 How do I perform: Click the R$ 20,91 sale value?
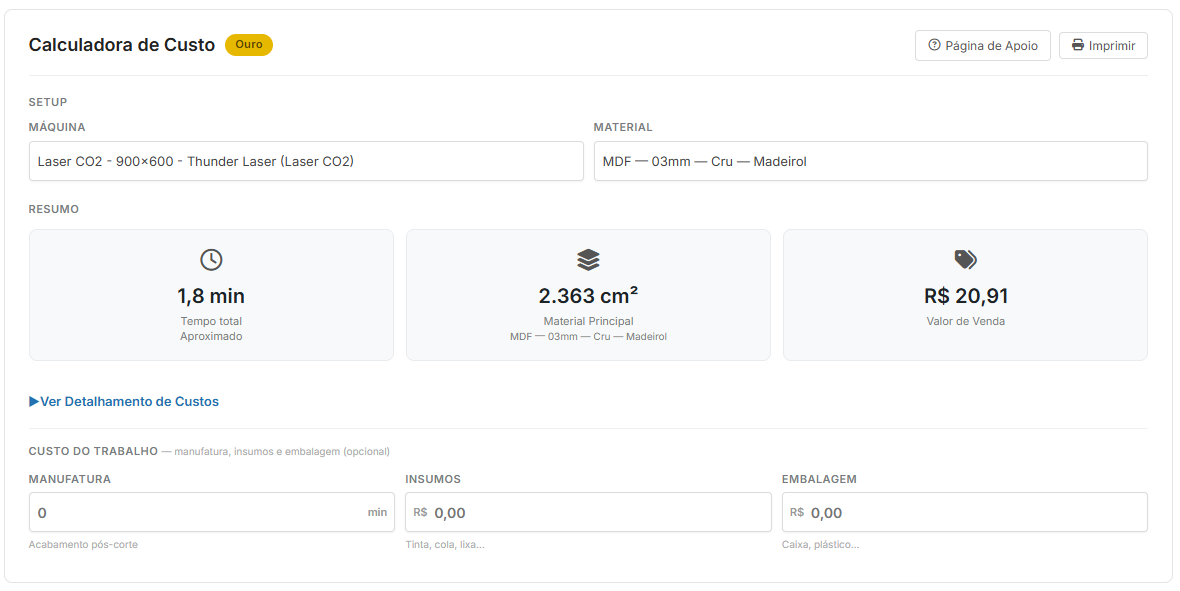click(x=966, y=296)
